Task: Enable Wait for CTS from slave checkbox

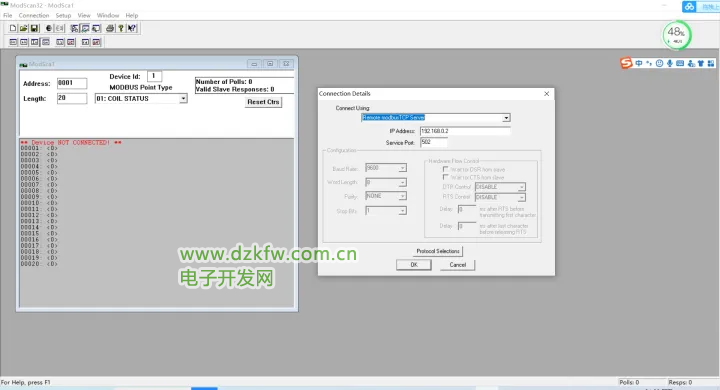Action: coord(445,177)
